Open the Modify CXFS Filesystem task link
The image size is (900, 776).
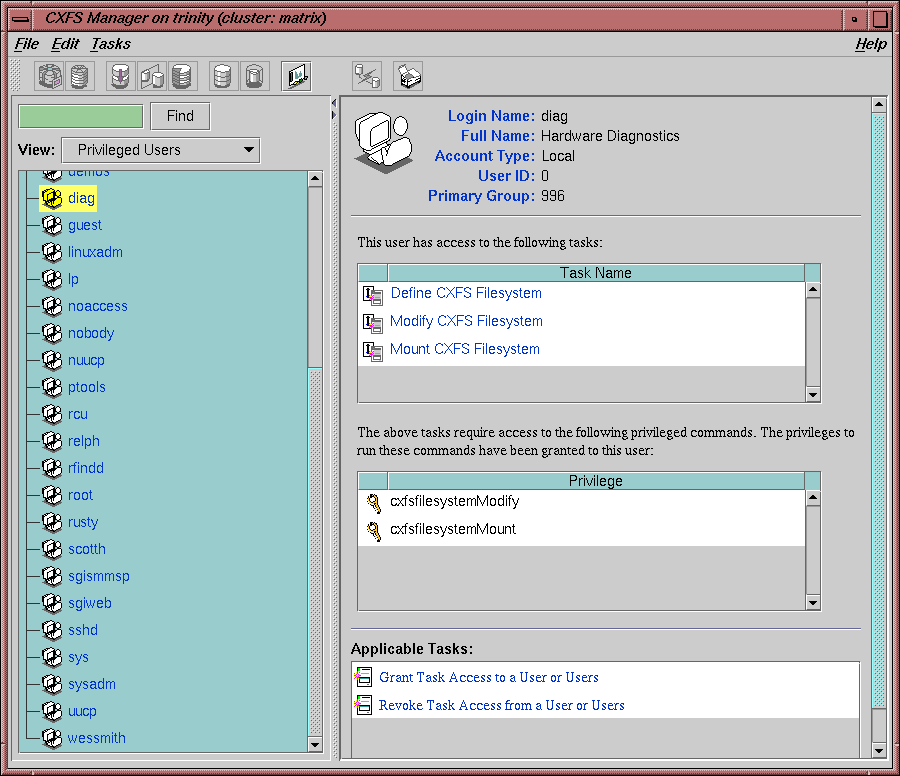[466, 321]
